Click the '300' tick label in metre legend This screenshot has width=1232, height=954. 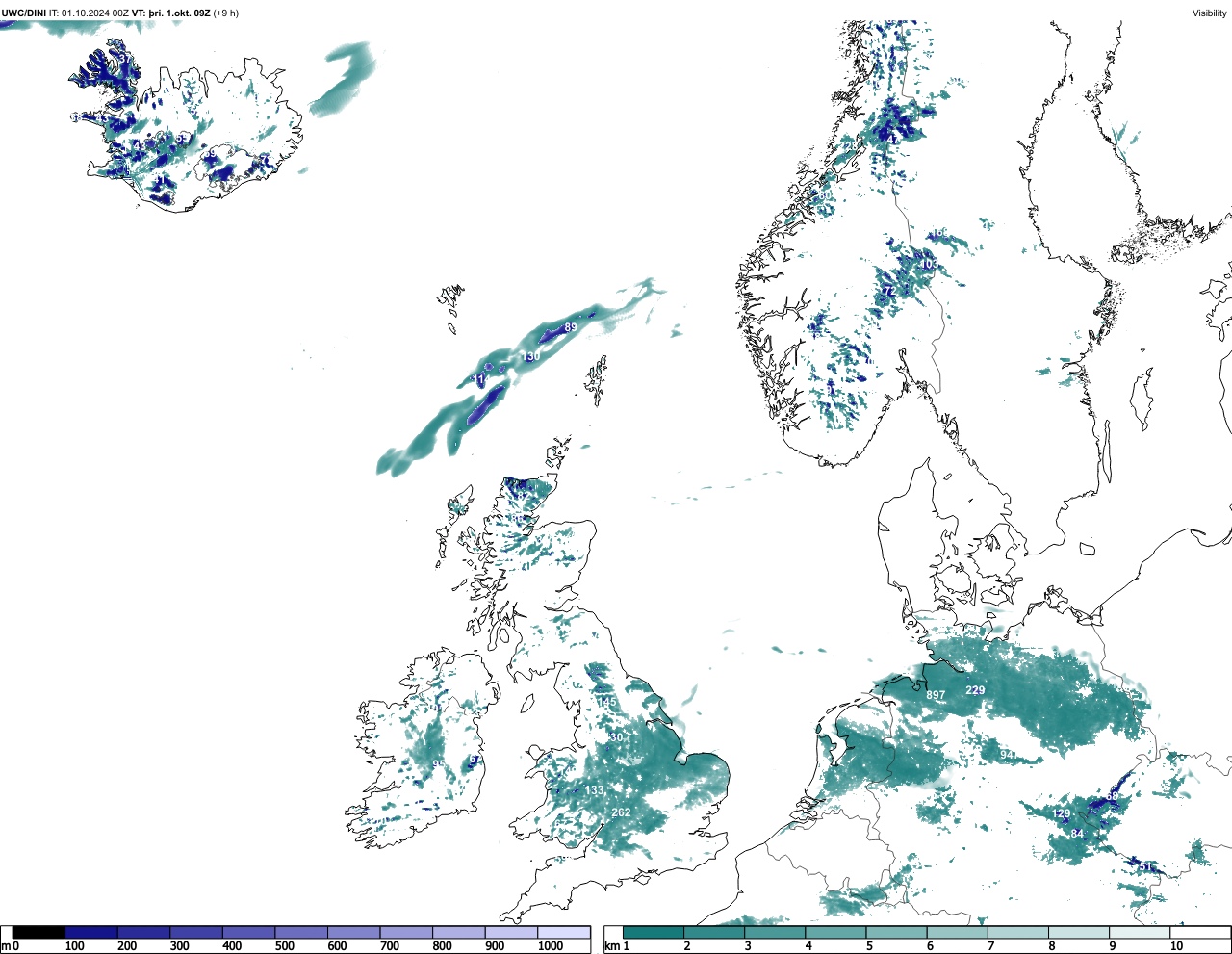pyautogui.click(x=179, y=946)
